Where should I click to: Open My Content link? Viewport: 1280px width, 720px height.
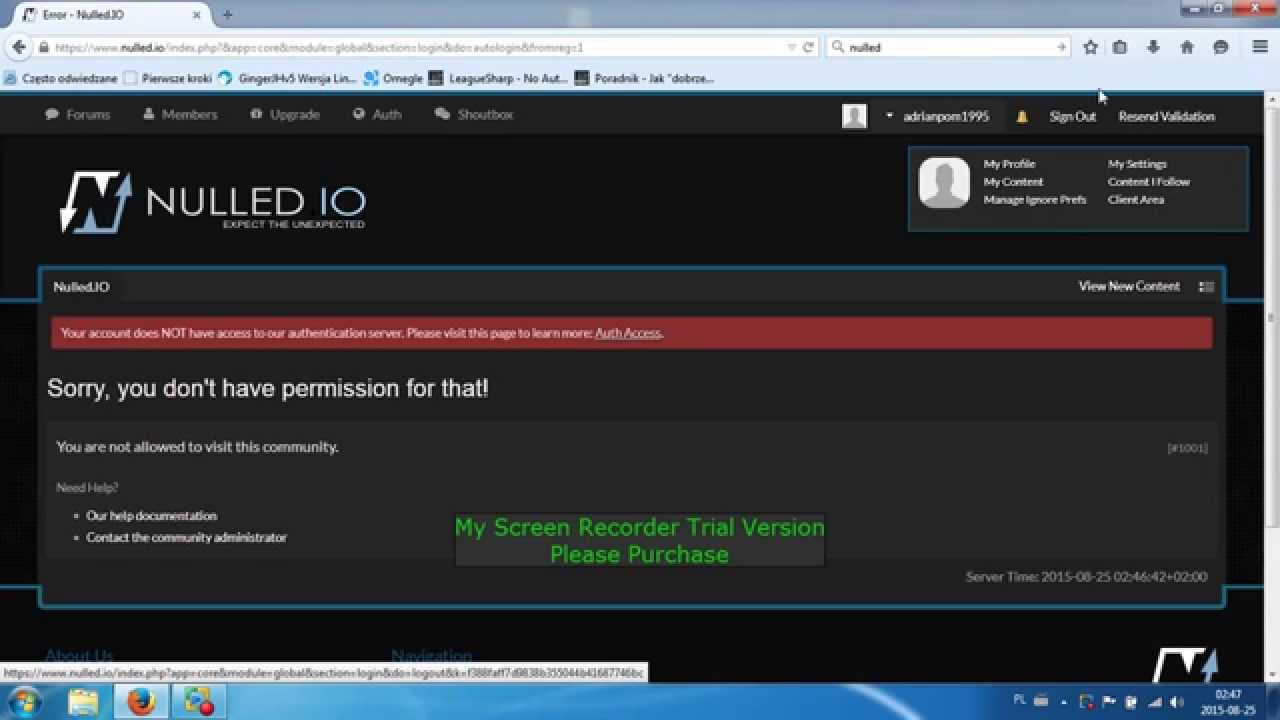coord(1013,182)
